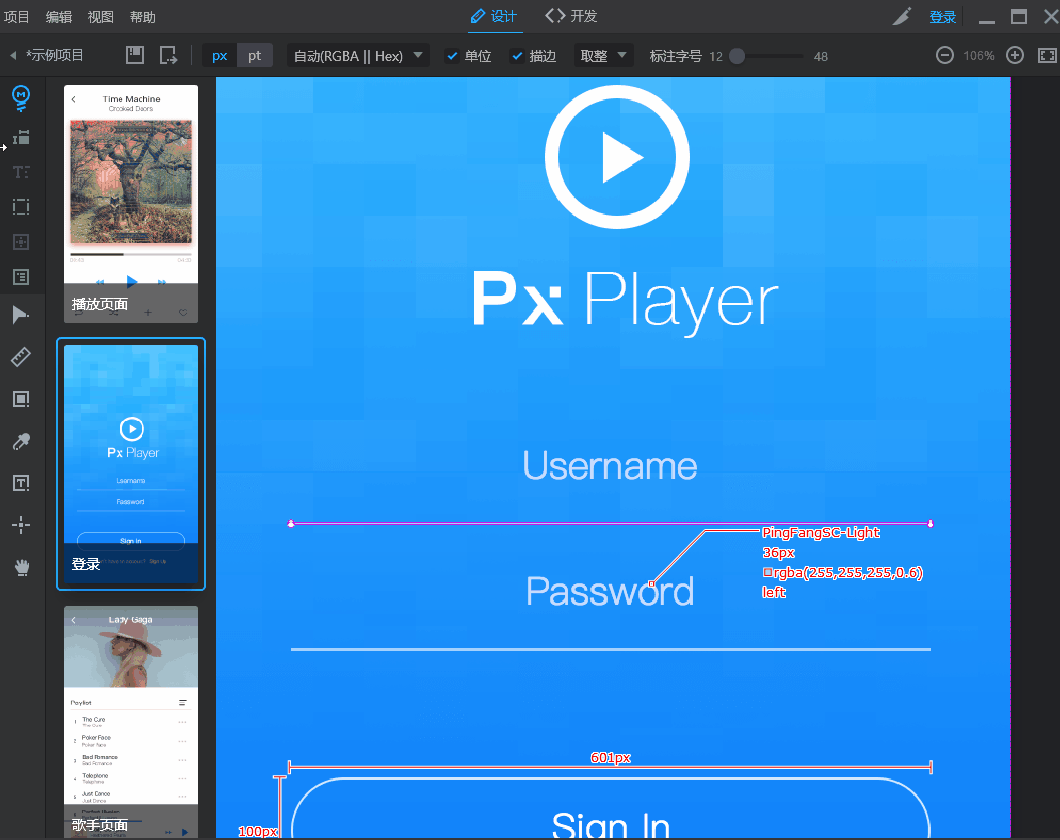Uncheck the 单位 checkbox
The image size is (1060, 840).
(x=452, y=56)
